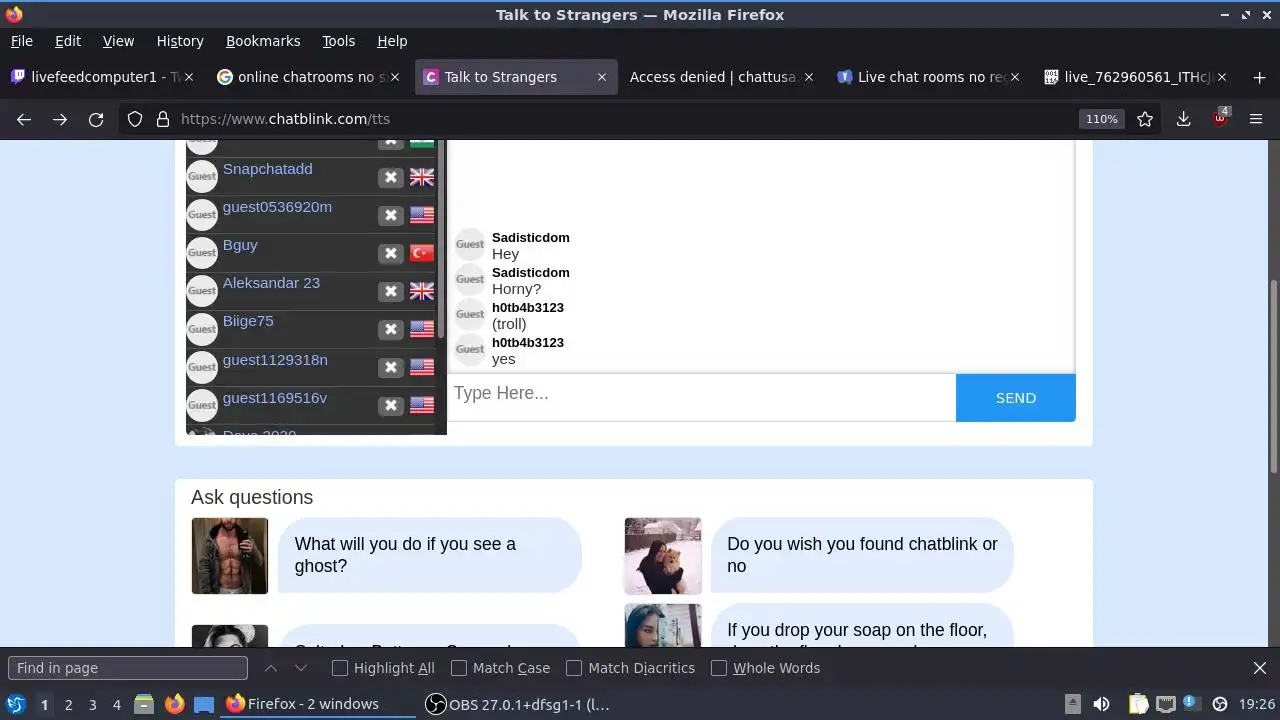Ask 'Do you wish you found chatblink or no'

[862, 555]
